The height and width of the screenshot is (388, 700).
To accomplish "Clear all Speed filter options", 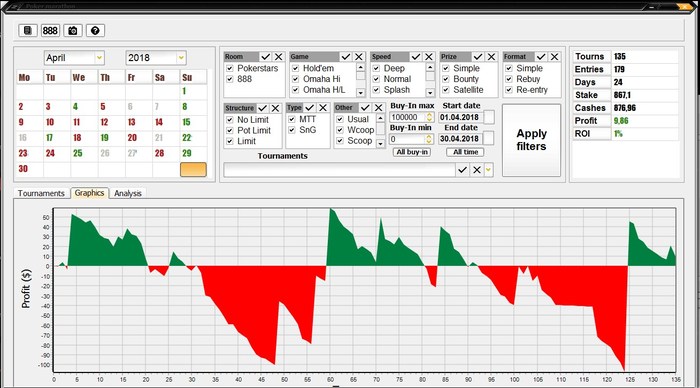I will (x=429, y=57).
